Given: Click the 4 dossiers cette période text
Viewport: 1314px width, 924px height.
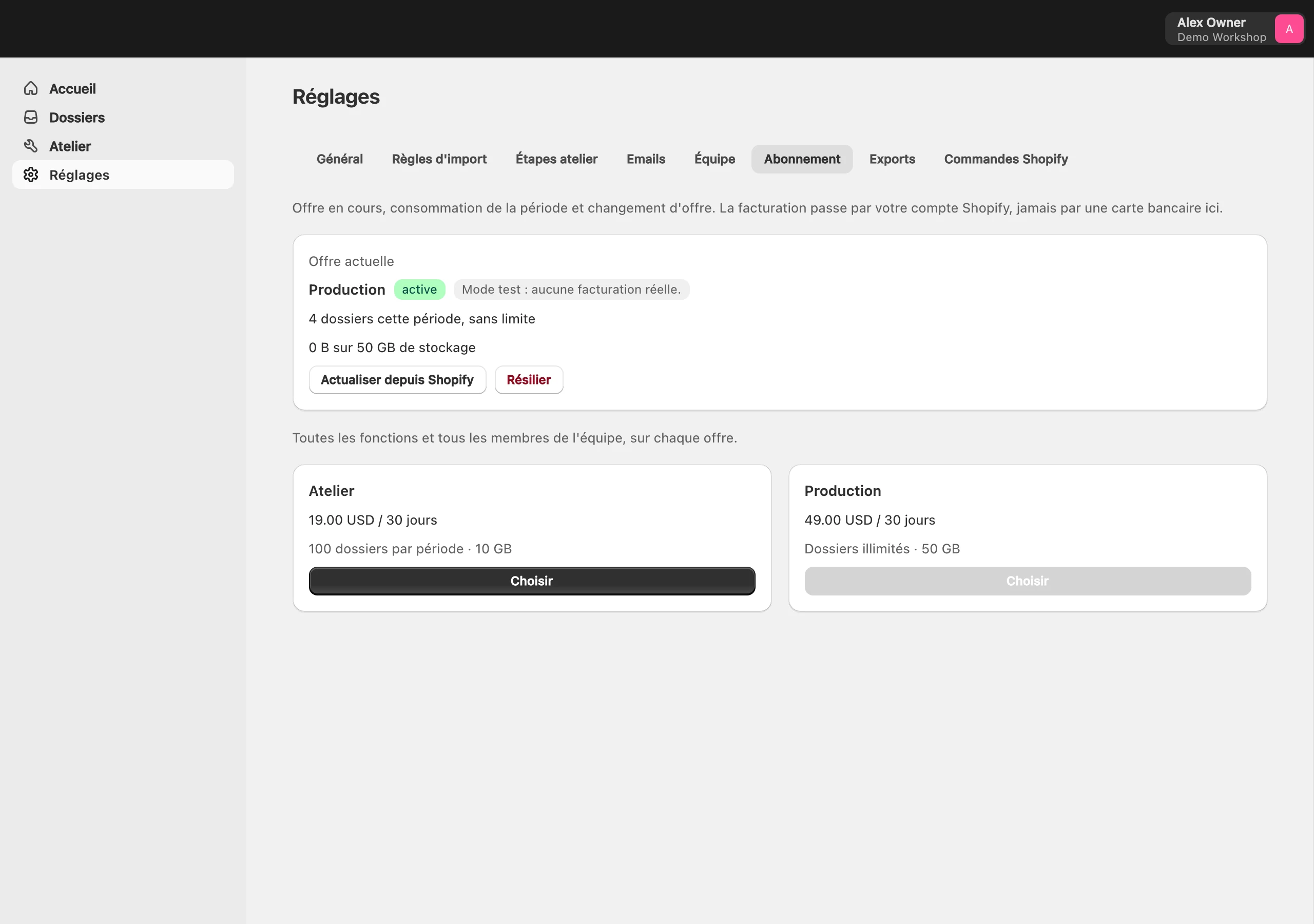Looking at the screenshot, I should (x=422, y=319).
